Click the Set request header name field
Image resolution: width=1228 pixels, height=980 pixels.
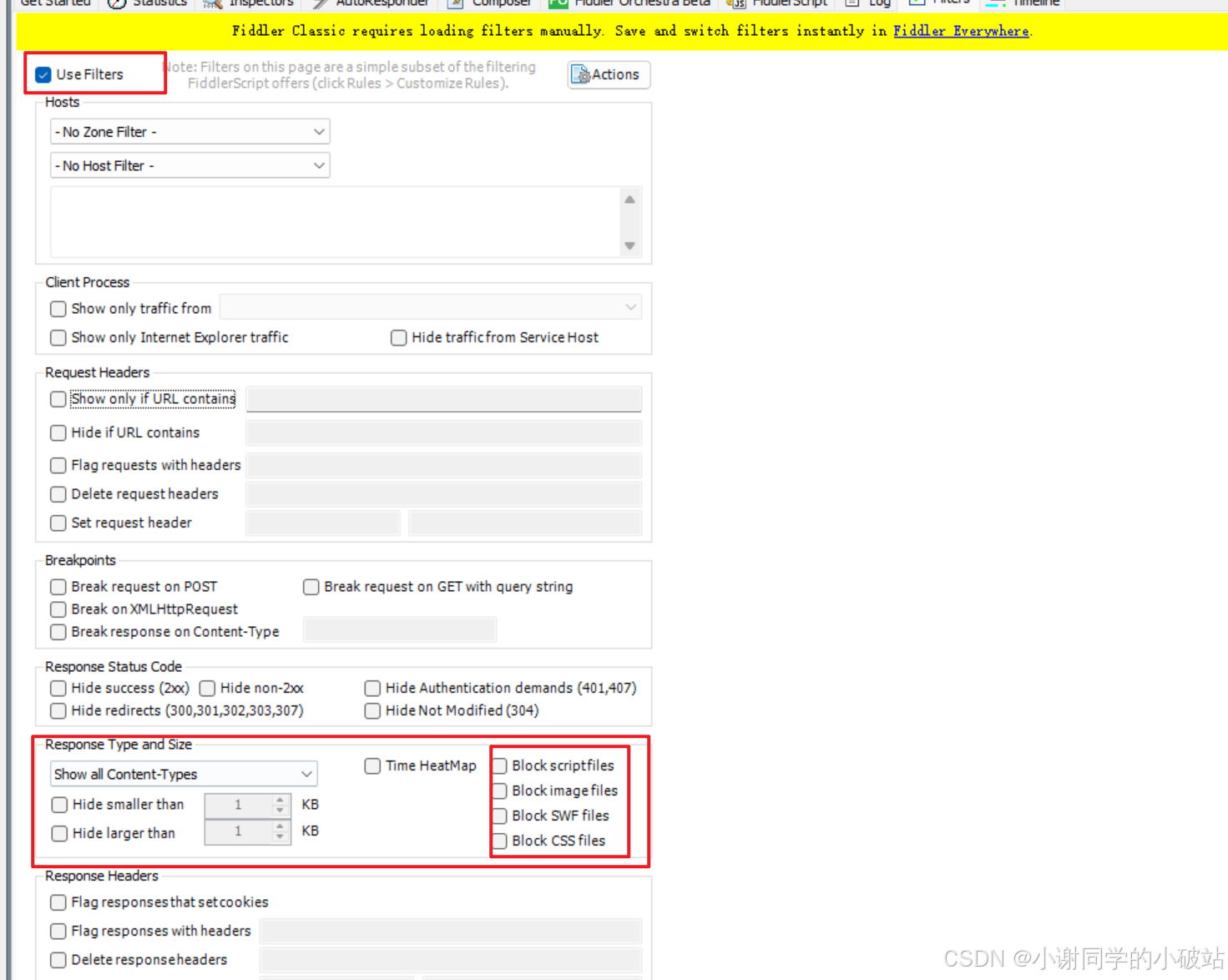(323, 523)
